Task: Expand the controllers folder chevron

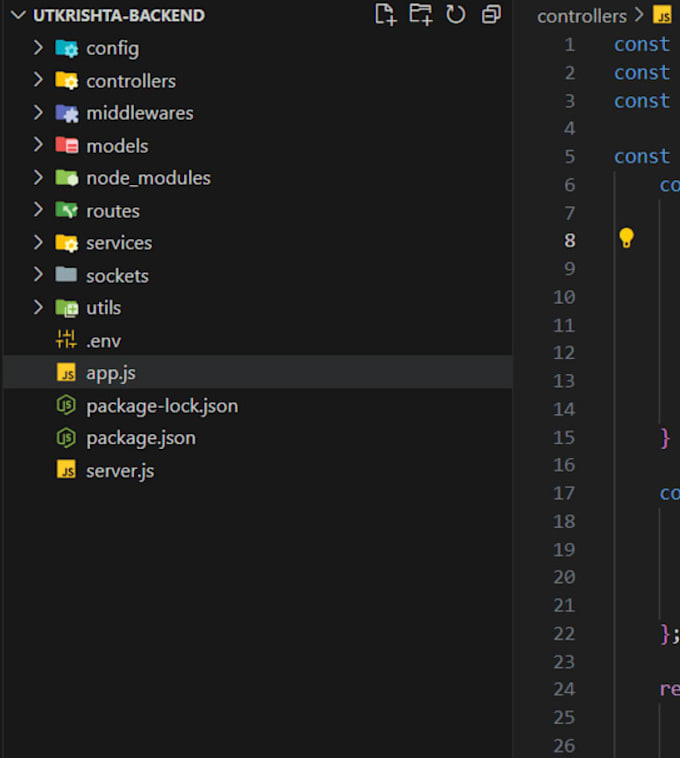Action: [38, 80]
